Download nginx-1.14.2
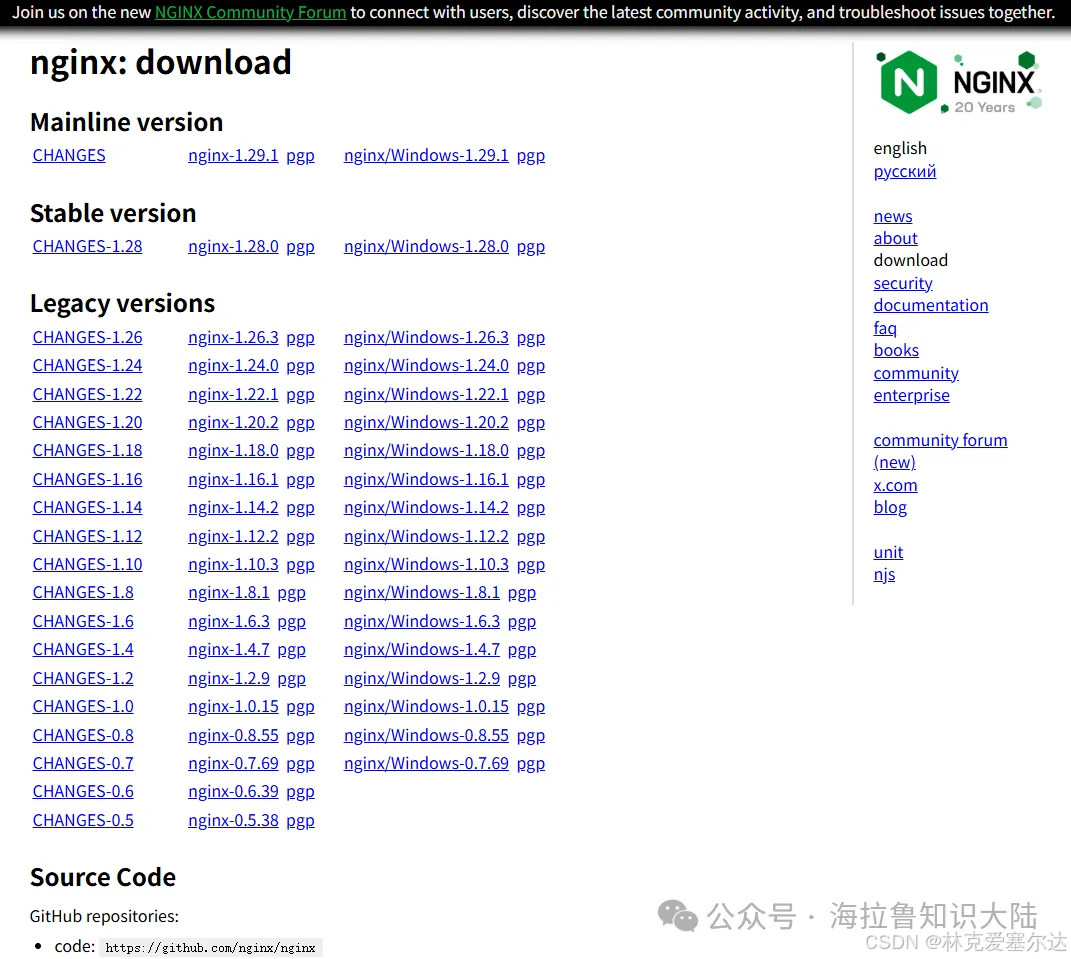The height and width of the screenshot is (959, 1071). point(233,508)
